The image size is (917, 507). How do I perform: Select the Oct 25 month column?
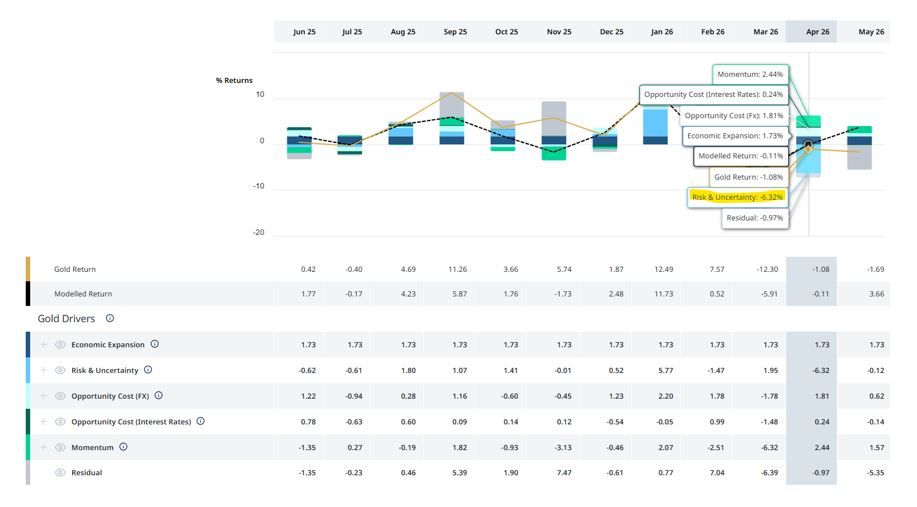click(506, 32)
